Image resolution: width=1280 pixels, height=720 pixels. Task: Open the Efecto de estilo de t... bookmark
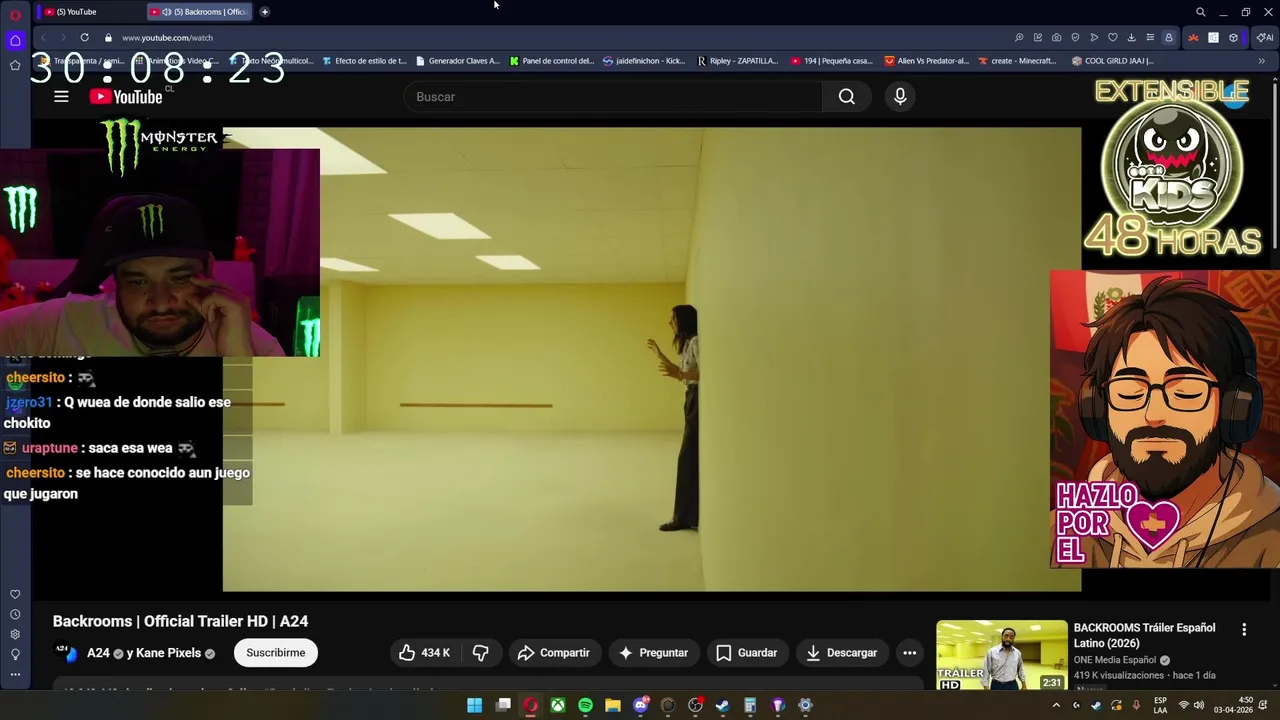(364, 61)
